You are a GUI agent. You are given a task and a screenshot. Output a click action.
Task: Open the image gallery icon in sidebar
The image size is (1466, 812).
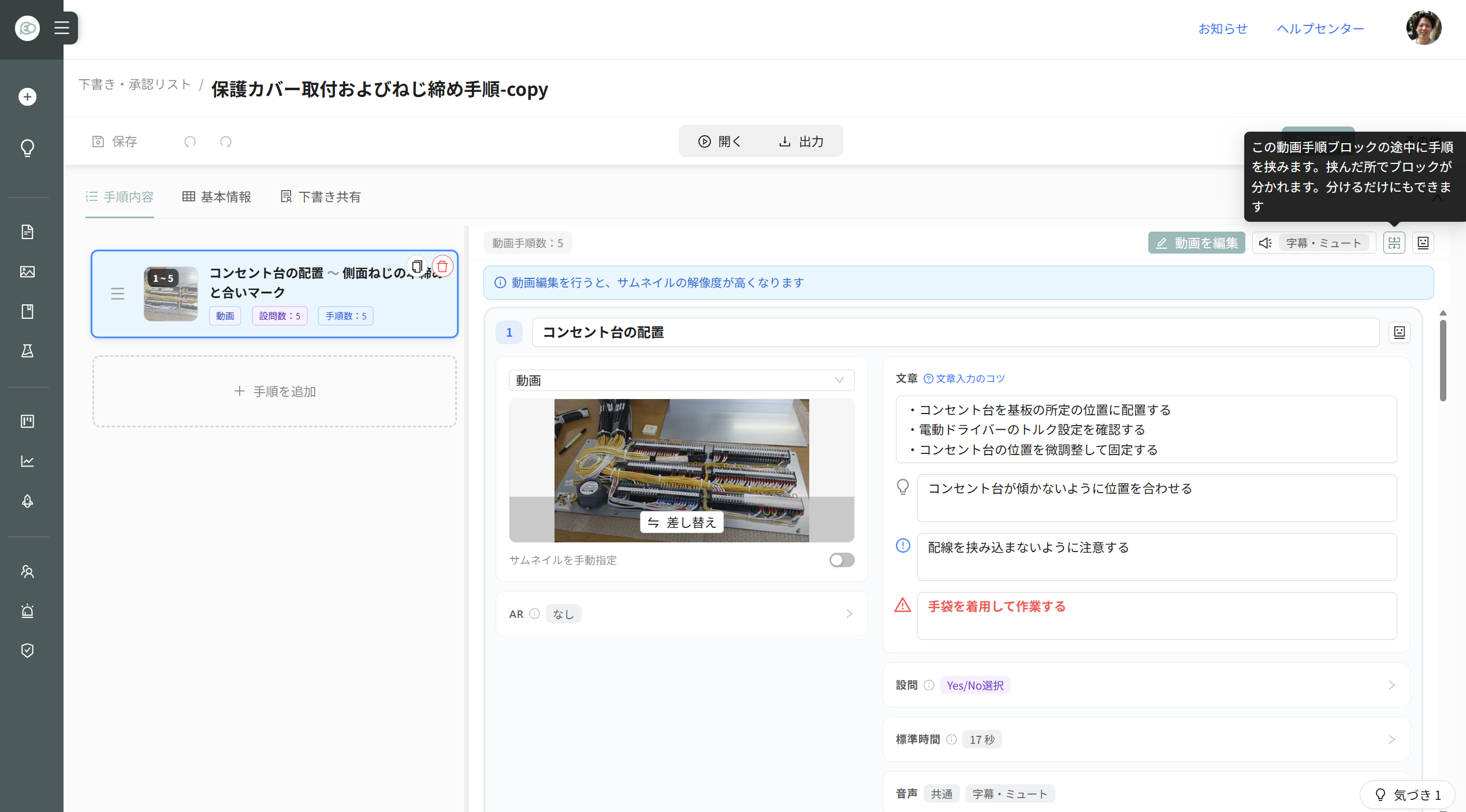pos(27,271)
